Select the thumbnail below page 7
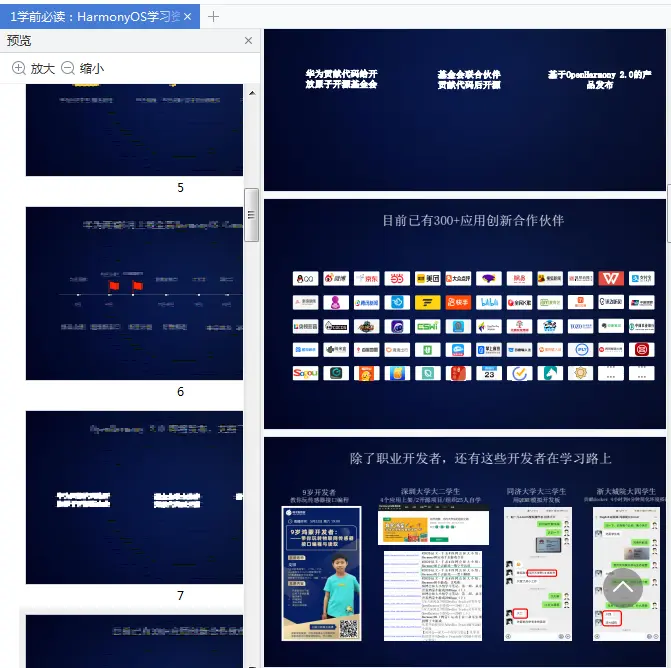 tap(134, 641)
